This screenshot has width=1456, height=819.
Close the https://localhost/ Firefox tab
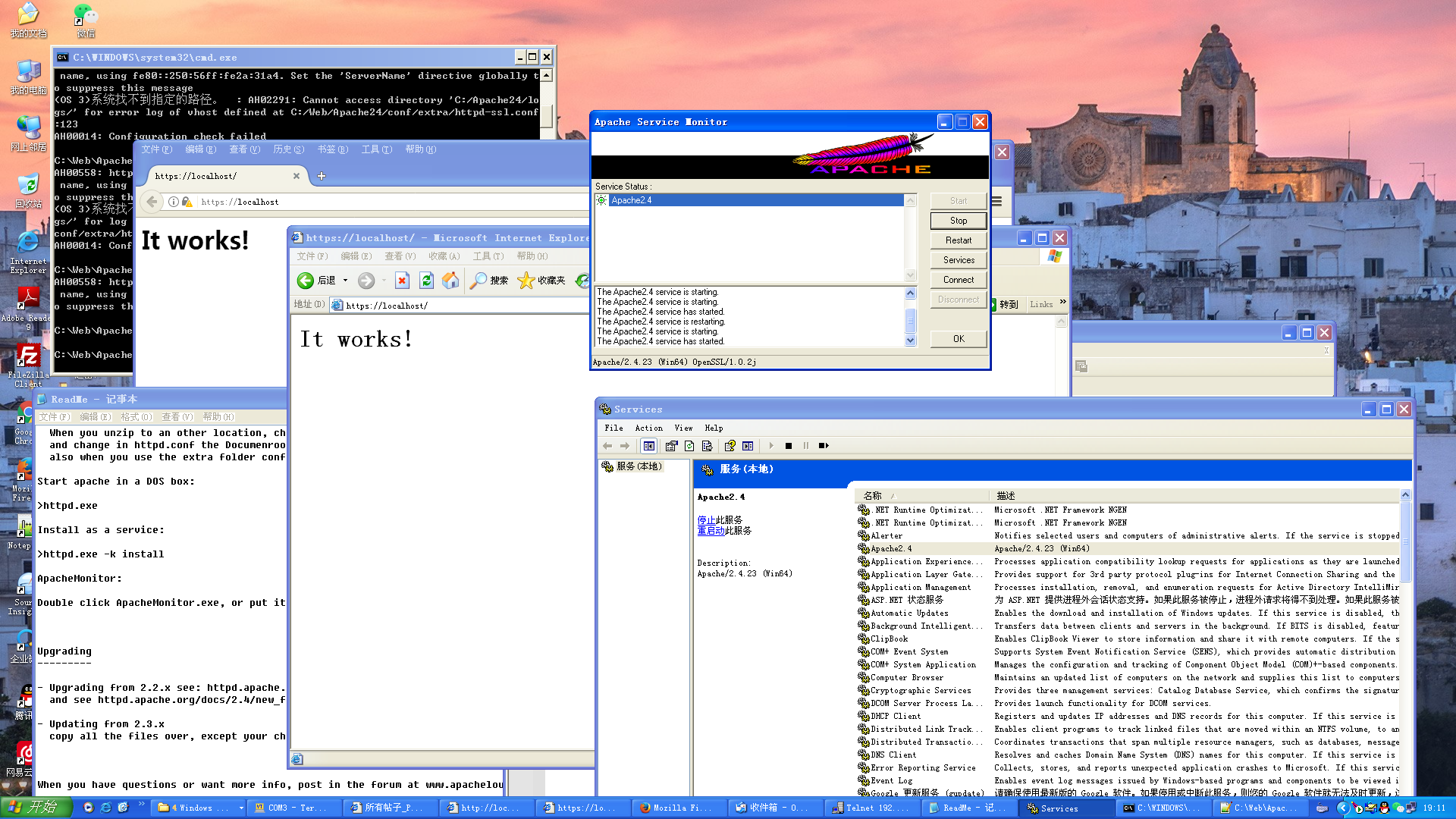pos(297,176)
